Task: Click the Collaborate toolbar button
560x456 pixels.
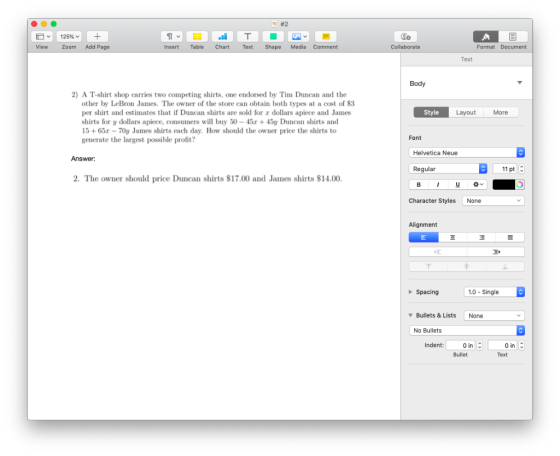Action: tap(405, 36)
